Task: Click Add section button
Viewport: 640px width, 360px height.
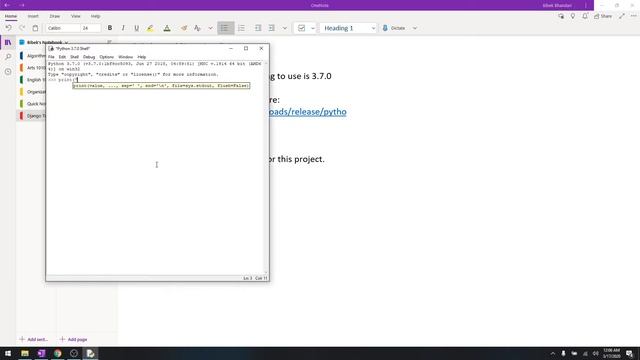Action: pyautogui.click(x=34, y=340)
